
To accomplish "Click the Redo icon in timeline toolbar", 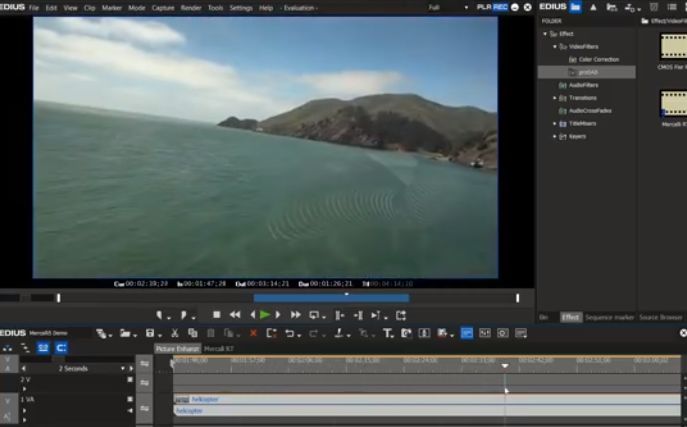I will point(314,333).
